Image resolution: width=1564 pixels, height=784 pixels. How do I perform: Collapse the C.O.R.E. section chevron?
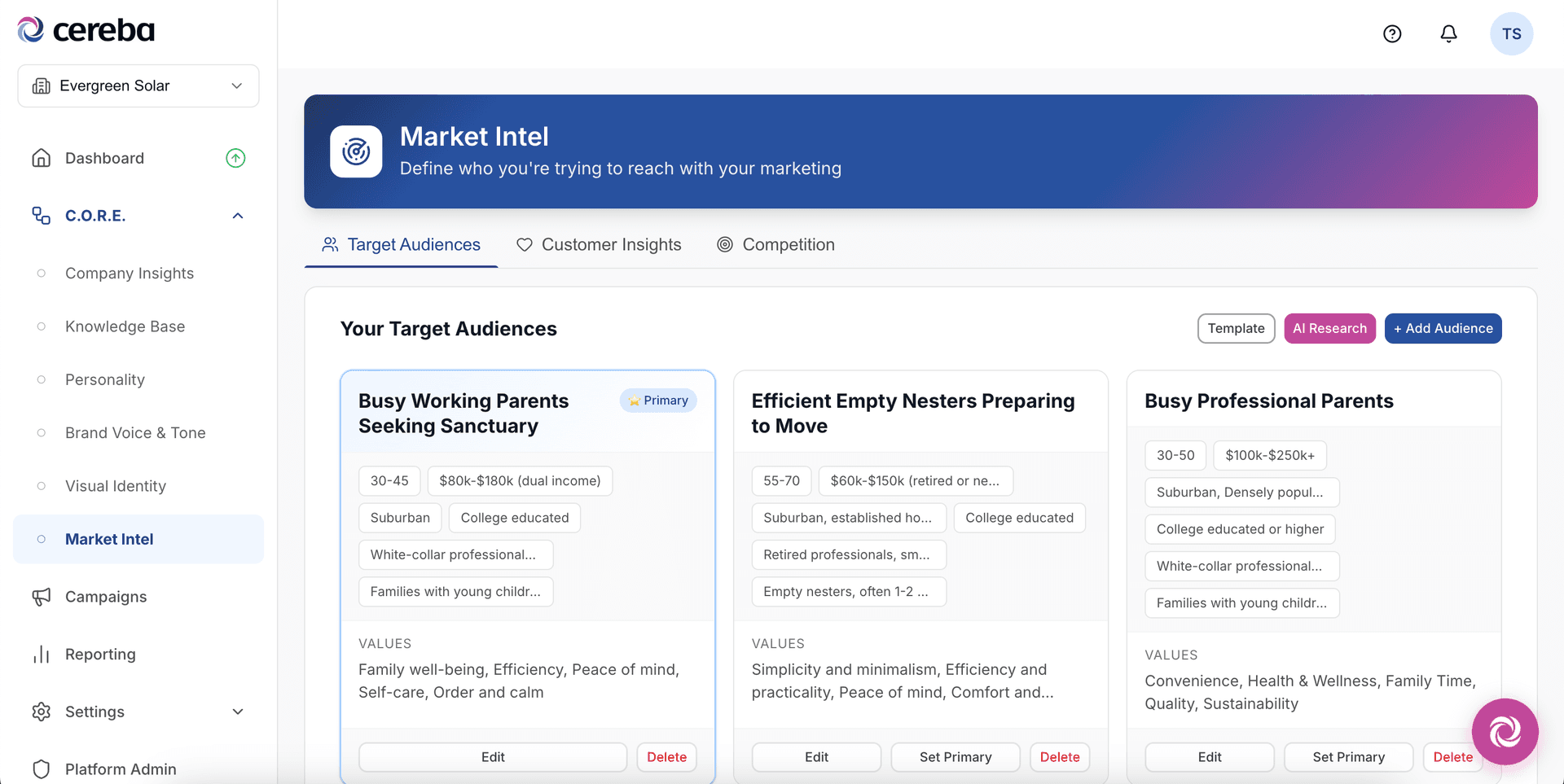tap(237, 215)
